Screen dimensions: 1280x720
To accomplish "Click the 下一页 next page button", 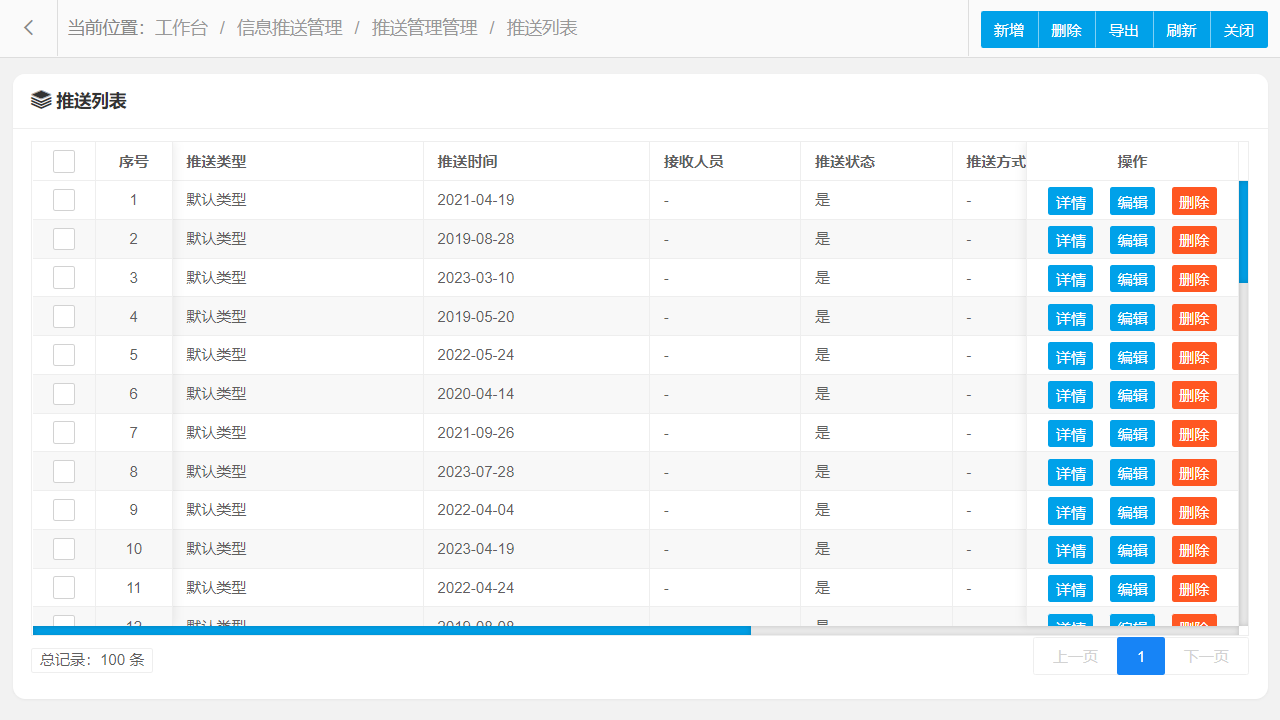I will coord(1206,656).
